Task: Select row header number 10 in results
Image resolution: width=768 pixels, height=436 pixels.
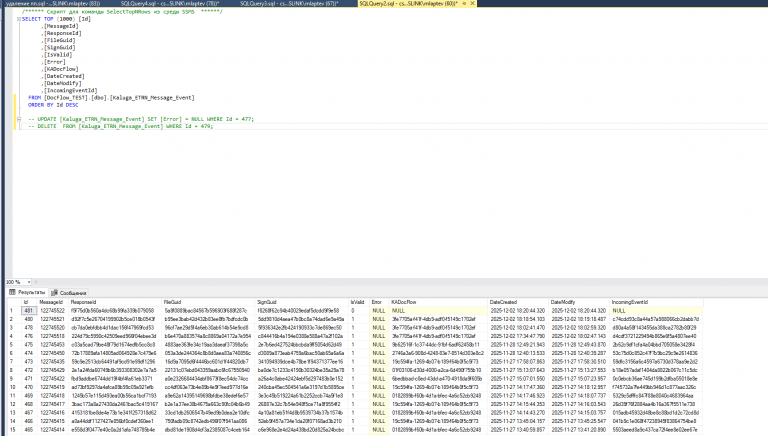Action: point(13,387)
